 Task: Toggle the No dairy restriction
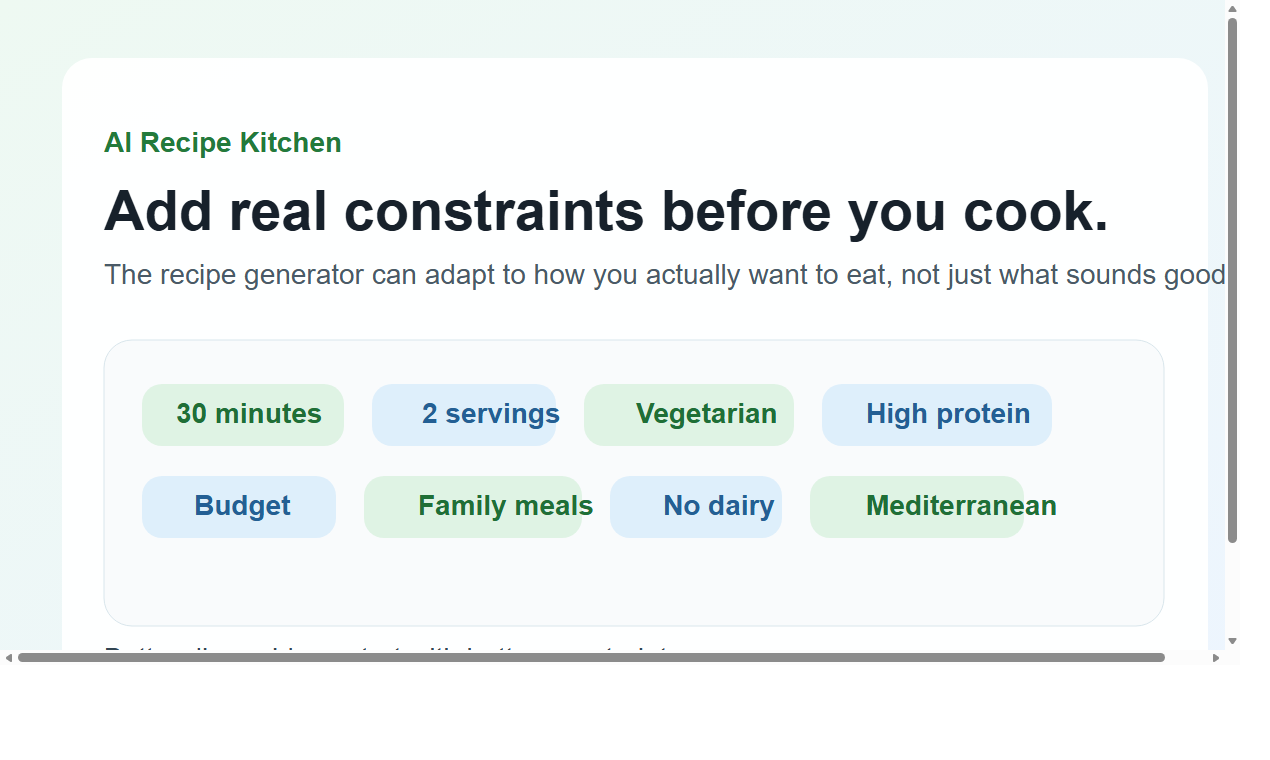tap(696, 506)
